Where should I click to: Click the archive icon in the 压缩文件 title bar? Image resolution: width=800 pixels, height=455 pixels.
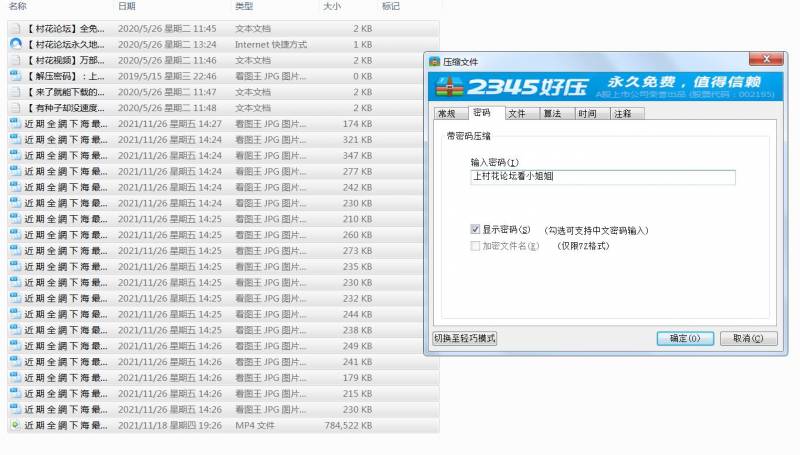pos(435,60)
